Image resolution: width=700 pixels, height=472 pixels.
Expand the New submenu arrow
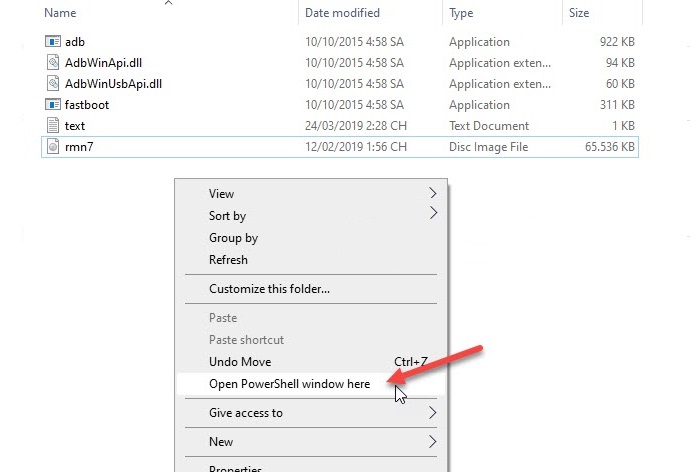pyautogui.click(x=433, y=441)
